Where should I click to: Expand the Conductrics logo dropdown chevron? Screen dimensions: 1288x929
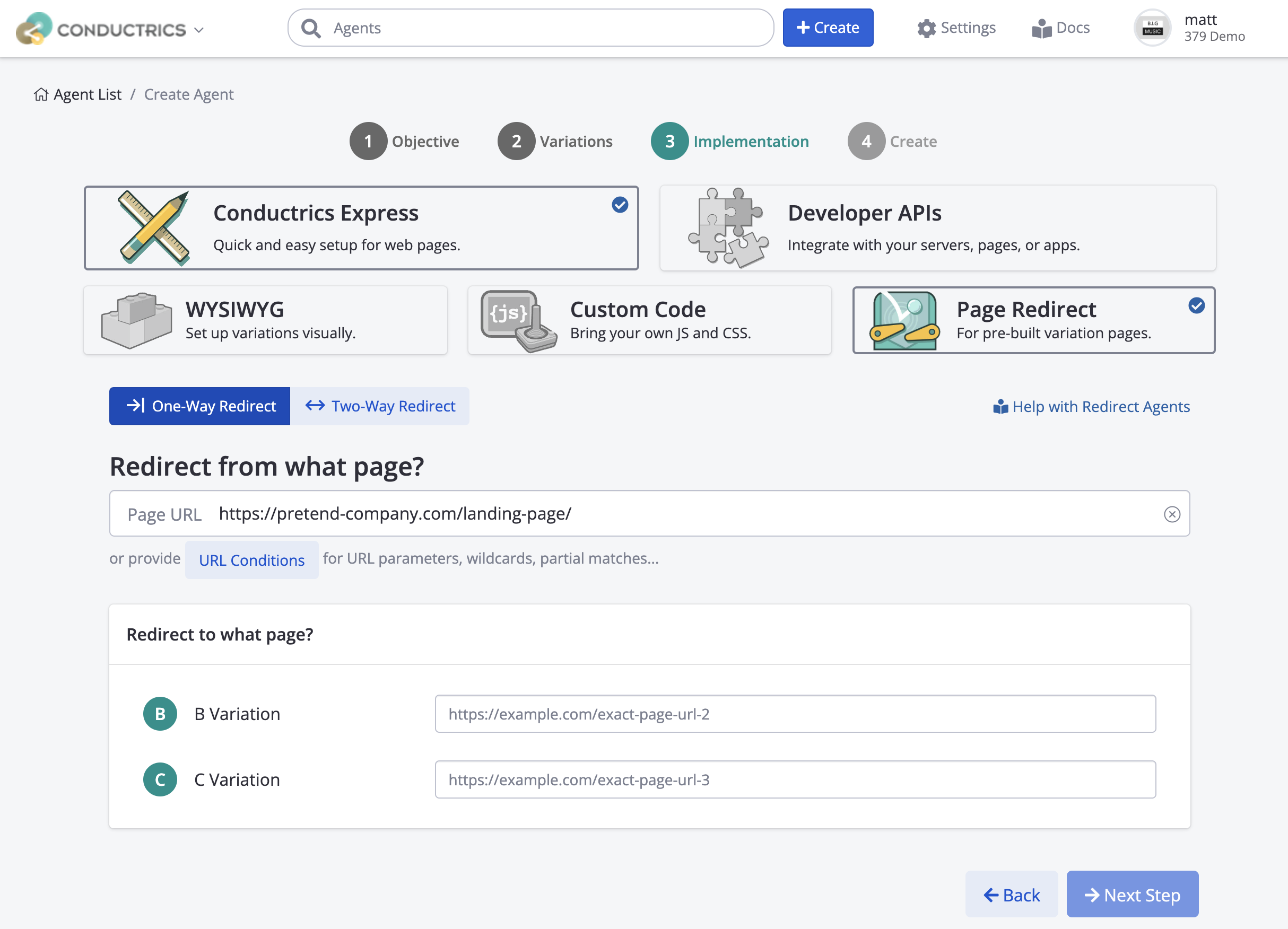tap(199, 30)
